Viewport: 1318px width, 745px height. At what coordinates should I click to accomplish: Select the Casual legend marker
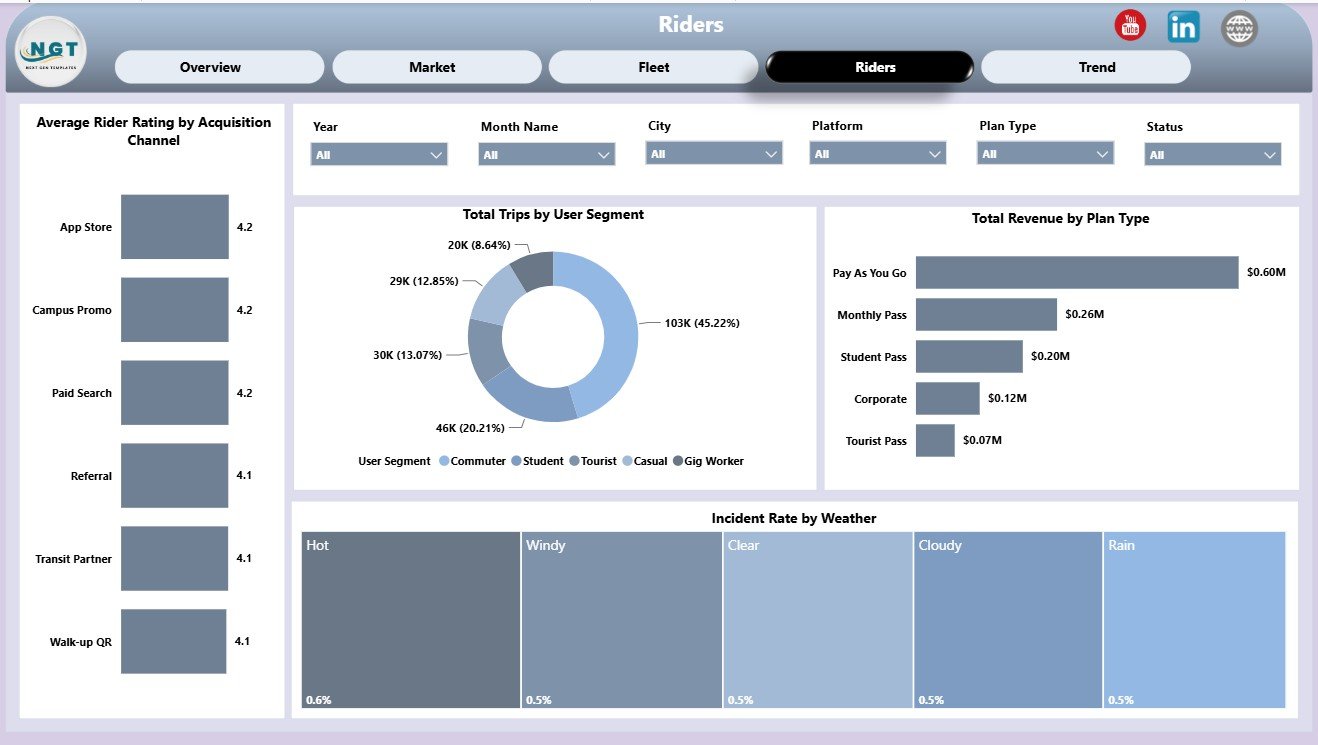(627, 461)
